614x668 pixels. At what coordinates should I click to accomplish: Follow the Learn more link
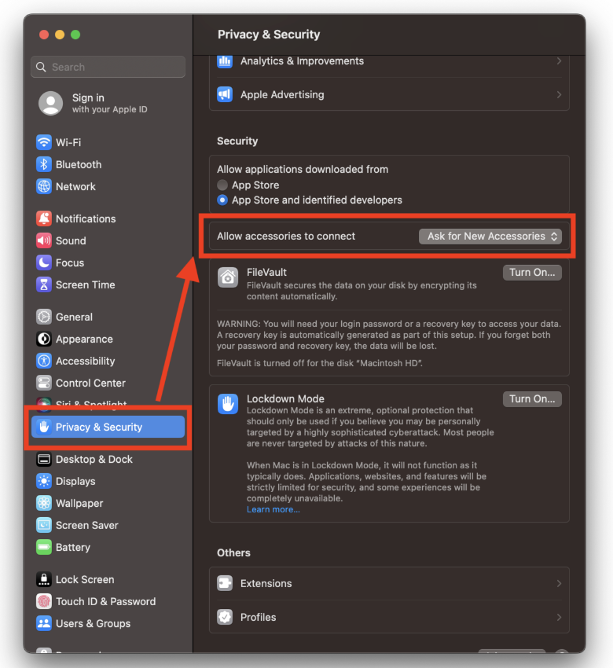pos(273,510)
